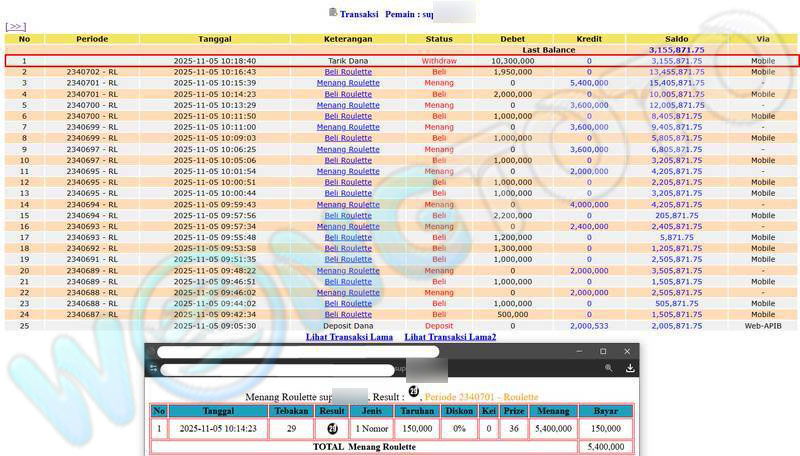Screen dimensions: 800x456
Task: Click the Transaksi document icon in header
Action: pyautogui.click(x=333, y=12)
